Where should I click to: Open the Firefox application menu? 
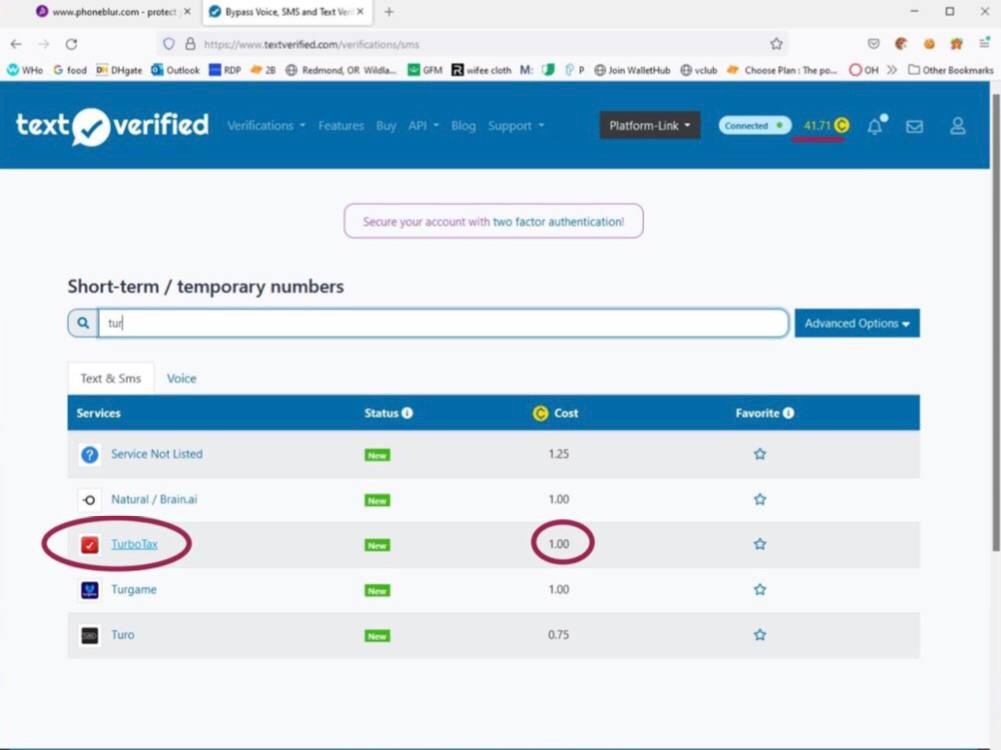point(984,44)
